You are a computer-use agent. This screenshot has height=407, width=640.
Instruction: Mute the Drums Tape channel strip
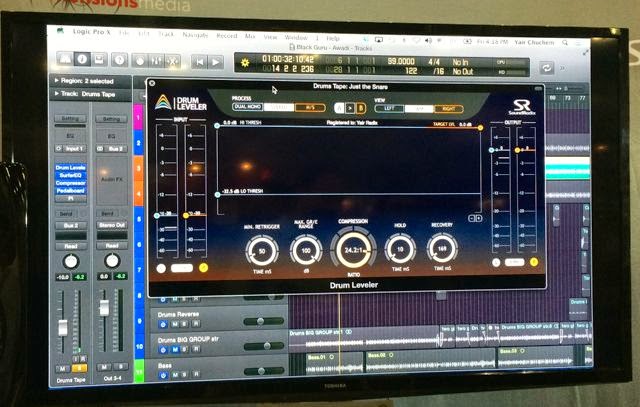[x=62, y=369]
